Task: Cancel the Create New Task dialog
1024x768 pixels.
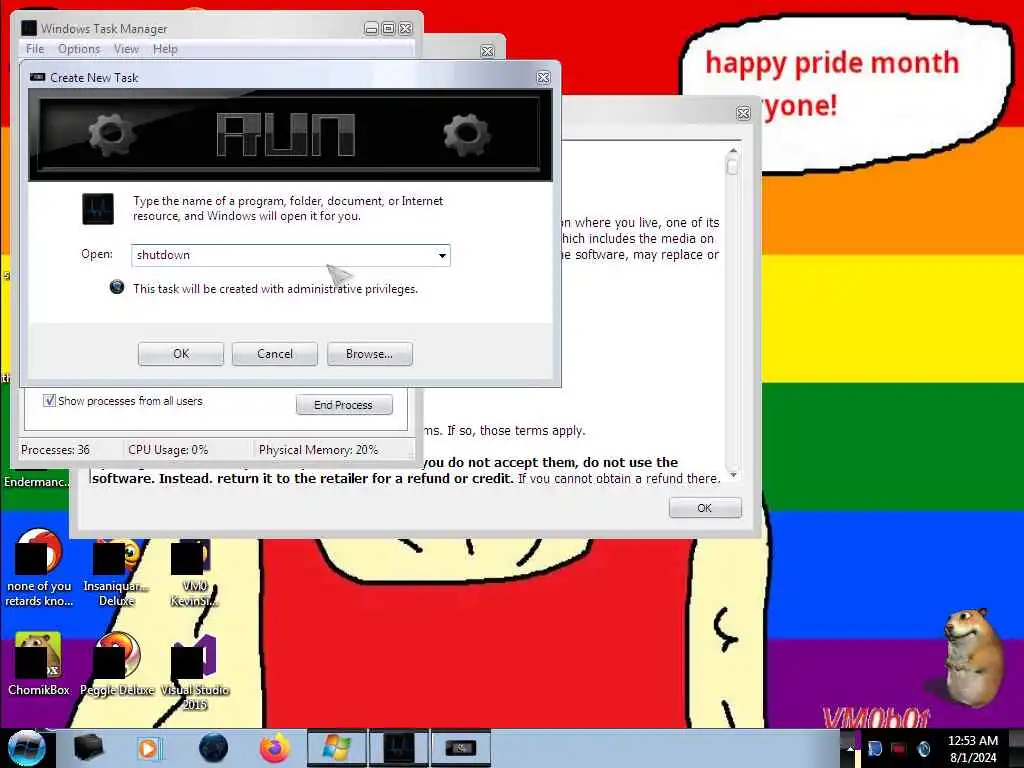Action: [x=275, y=354]
